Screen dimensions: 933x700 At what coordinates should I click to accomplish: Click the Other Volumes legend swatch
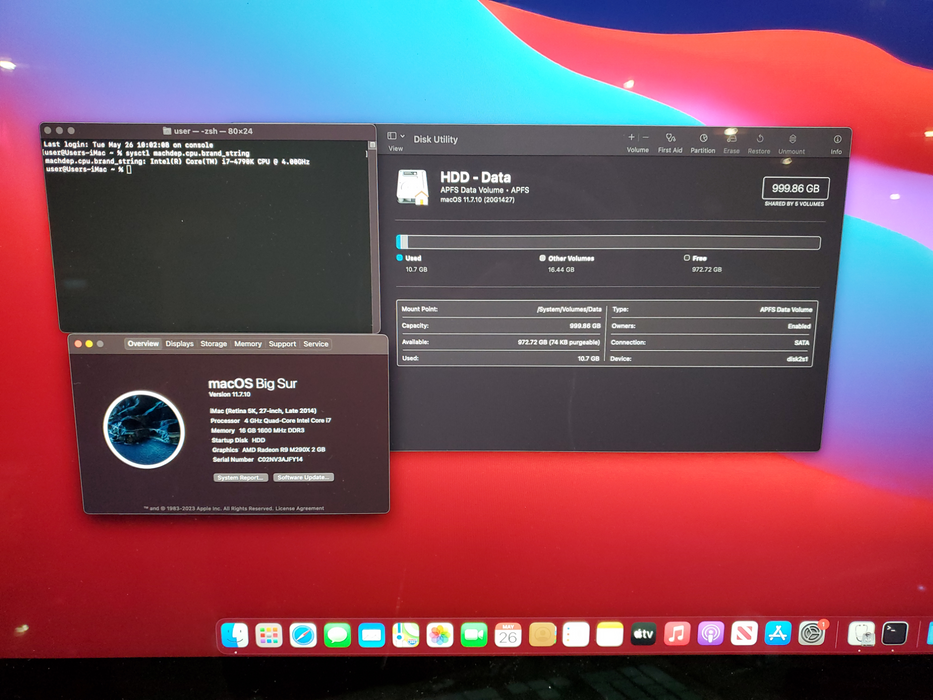click(x=542, y=258)
